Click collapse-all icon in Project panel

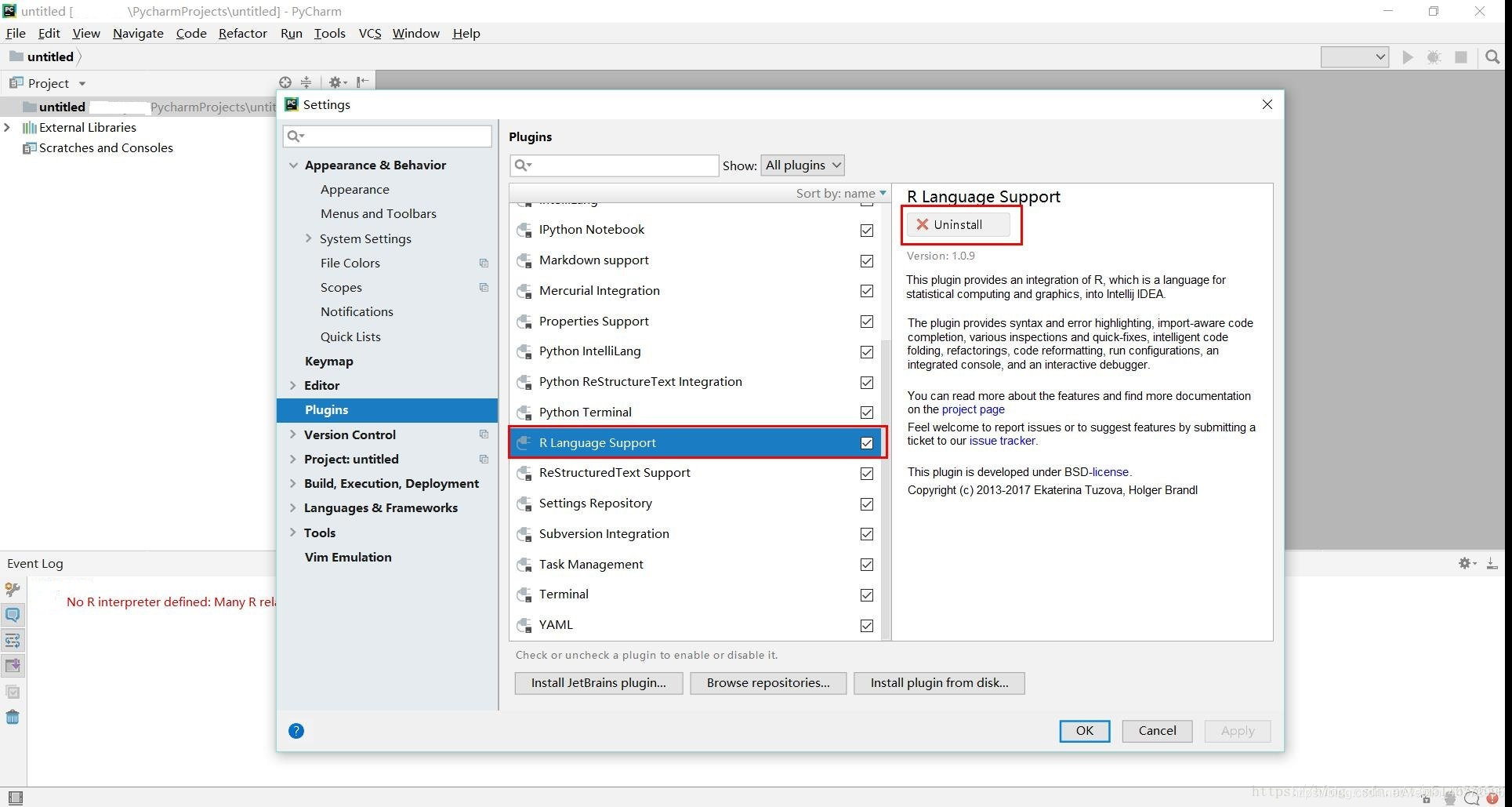(x=306, y=82)
